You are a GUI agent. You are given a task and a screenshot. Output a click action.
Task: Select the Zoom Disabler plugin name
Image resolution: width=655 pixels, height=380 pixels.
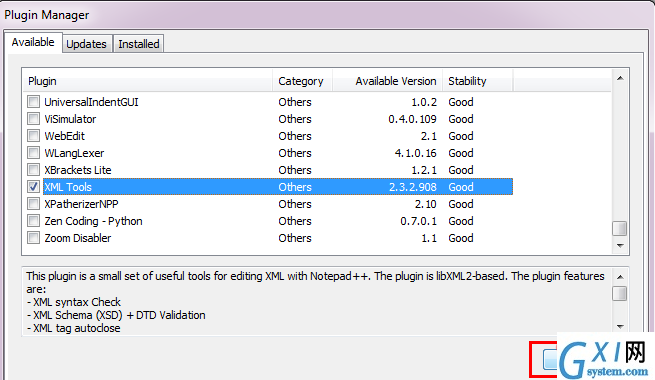(x=78, y=238)
